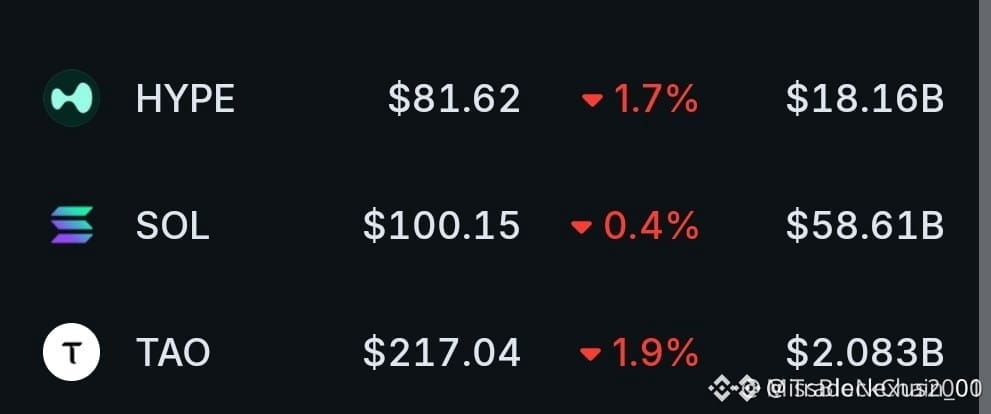This screenshot has height=414, width=991.
Task: Click the Solana SOL logo icon
Action: click(x=71, y=225)
